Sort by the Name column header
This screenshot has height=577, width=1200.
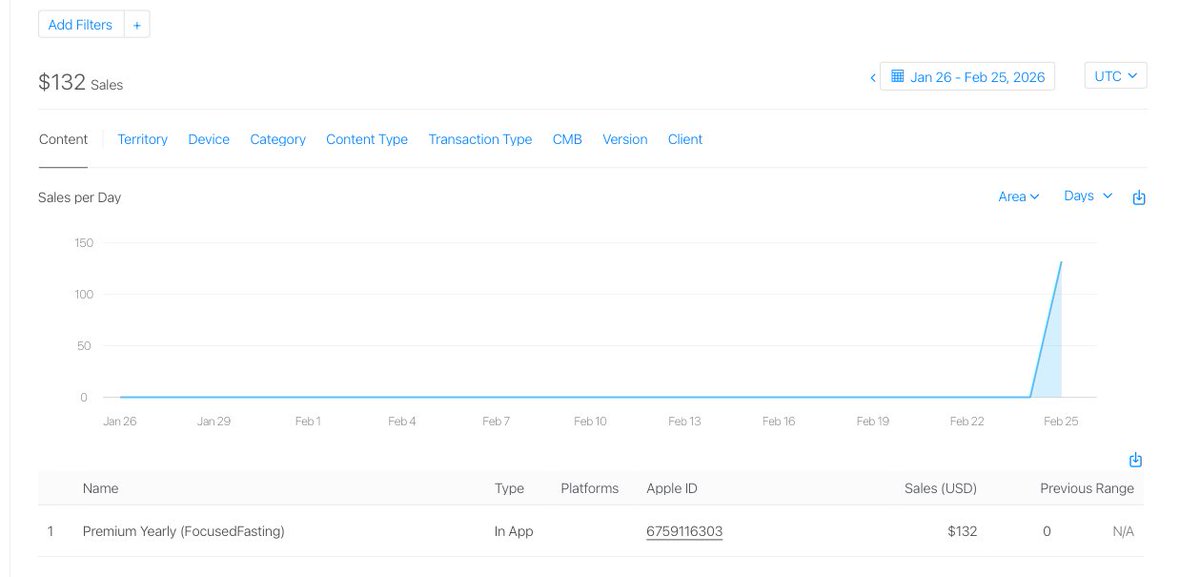coord(101,489)
